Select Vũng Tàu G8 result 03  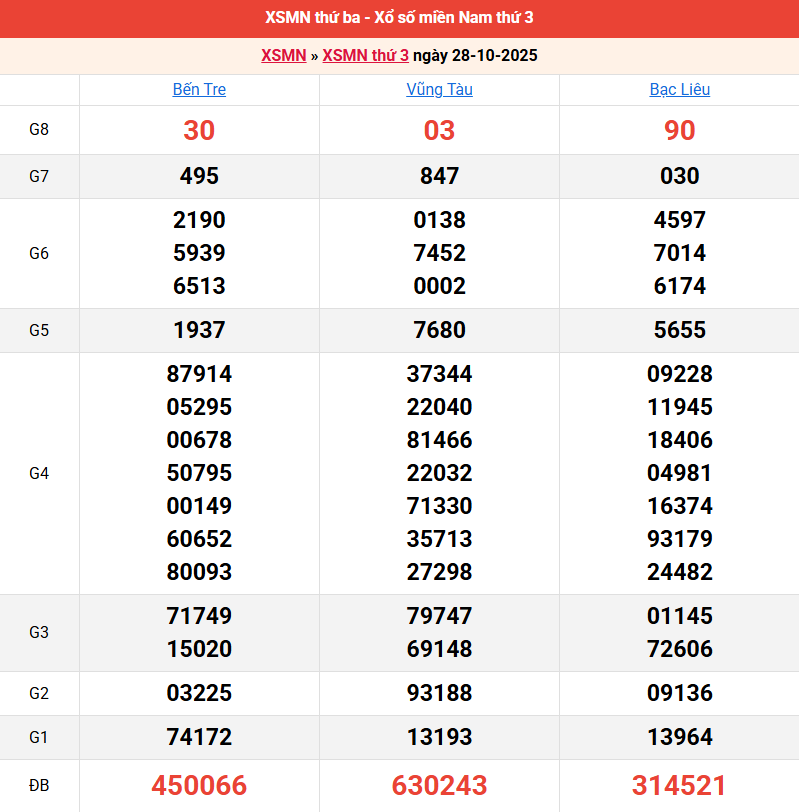[x=439, y=130]
